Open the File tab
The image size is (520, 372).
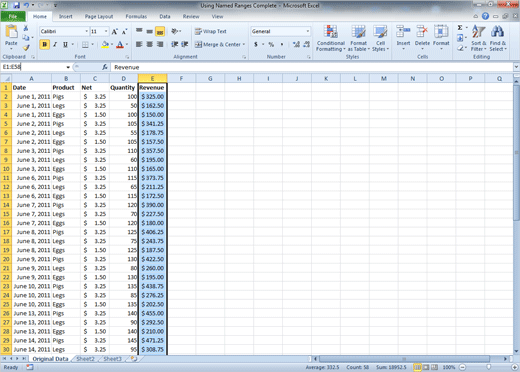point(13,16)
